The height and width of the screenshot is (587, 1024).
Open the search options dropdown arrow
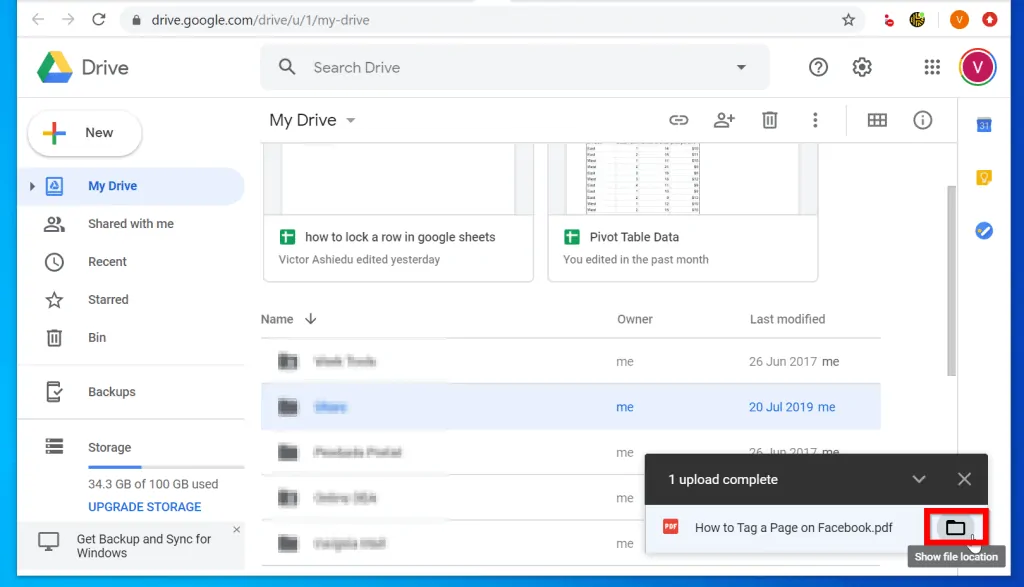coord(741,67)
